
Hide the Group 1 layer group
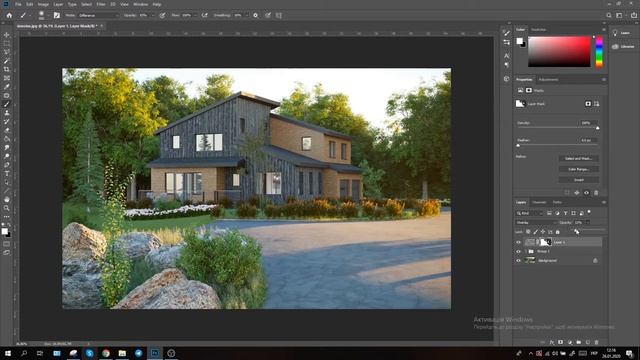point(518,251)
